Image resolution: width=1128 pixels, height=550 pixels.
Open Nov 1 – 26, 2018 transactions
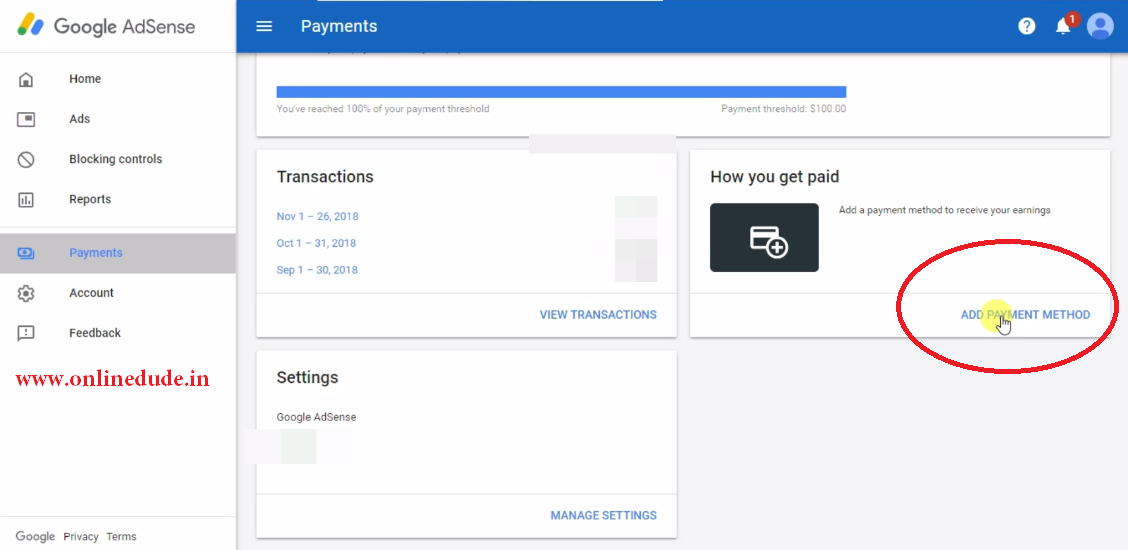(x=317, y=216)
